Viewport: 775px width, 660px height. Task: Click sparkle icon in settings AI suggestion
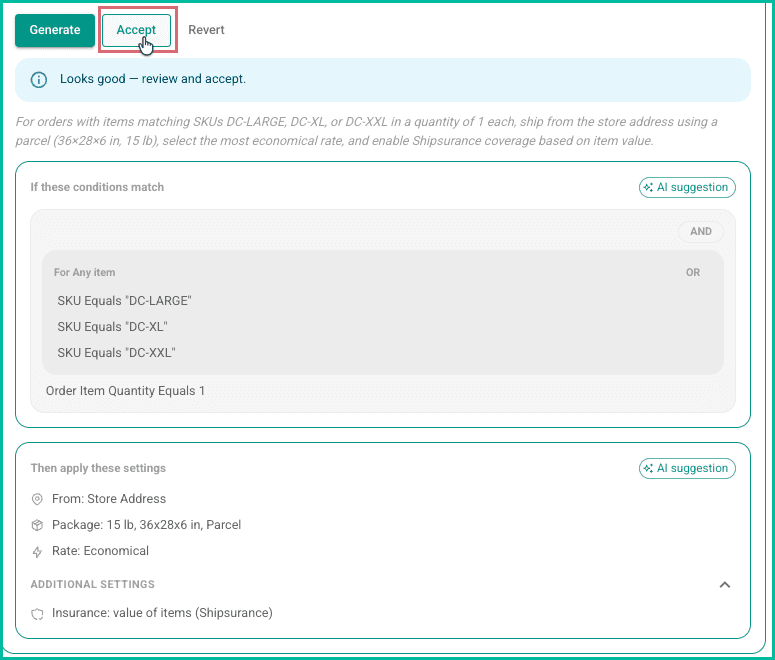648,468
